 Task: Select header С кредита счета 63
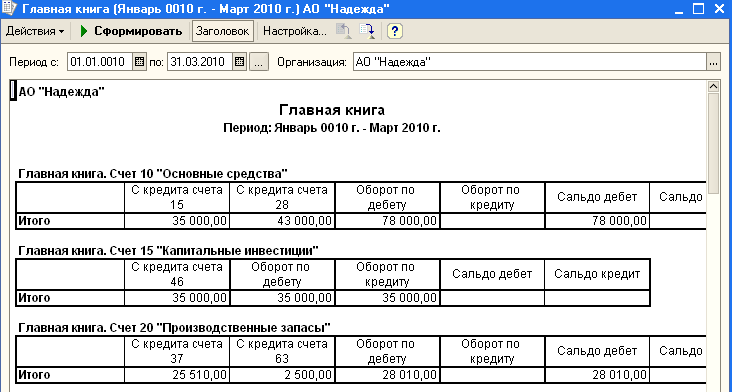282,351
